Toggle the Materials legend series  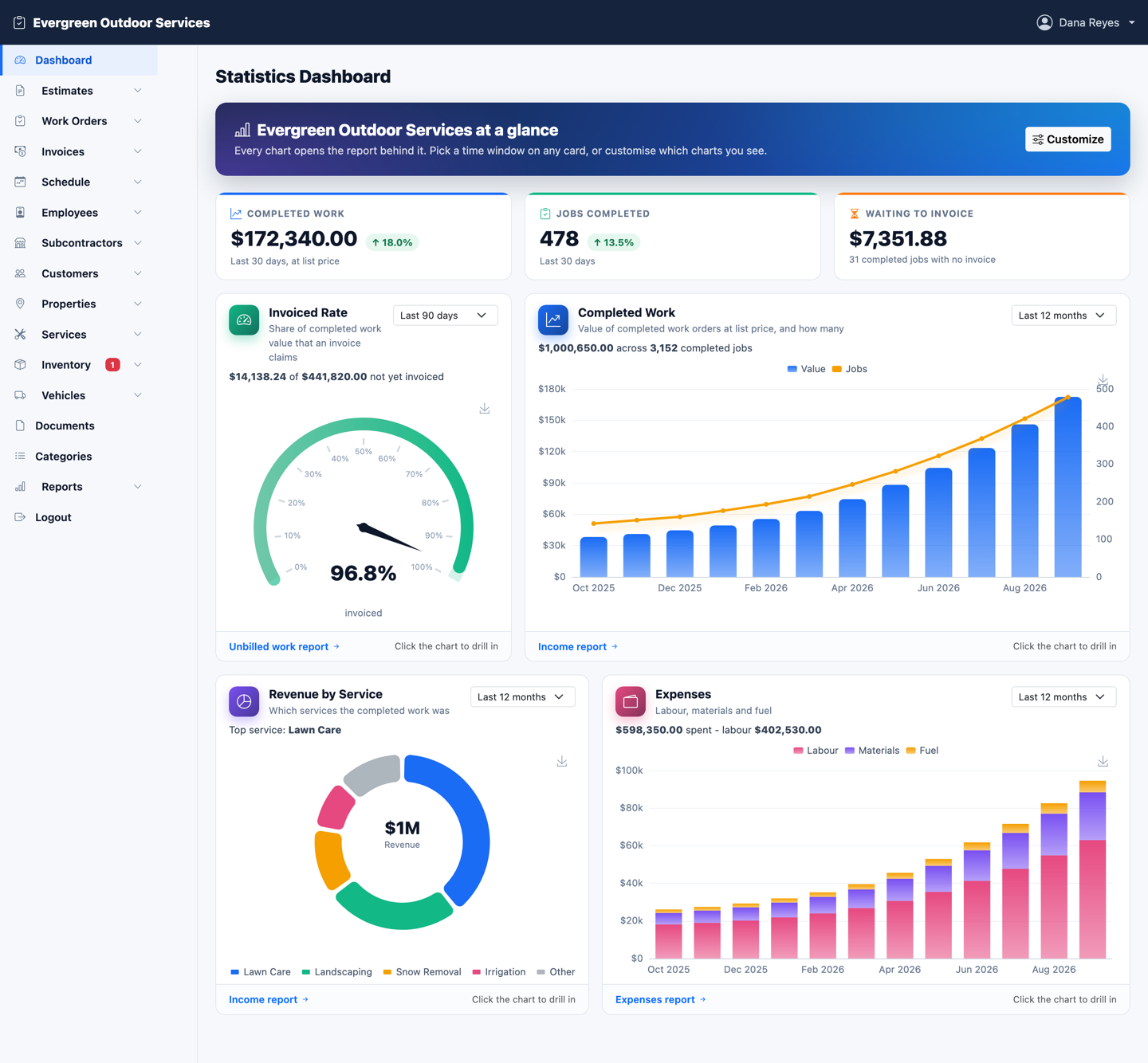point(872,751)
